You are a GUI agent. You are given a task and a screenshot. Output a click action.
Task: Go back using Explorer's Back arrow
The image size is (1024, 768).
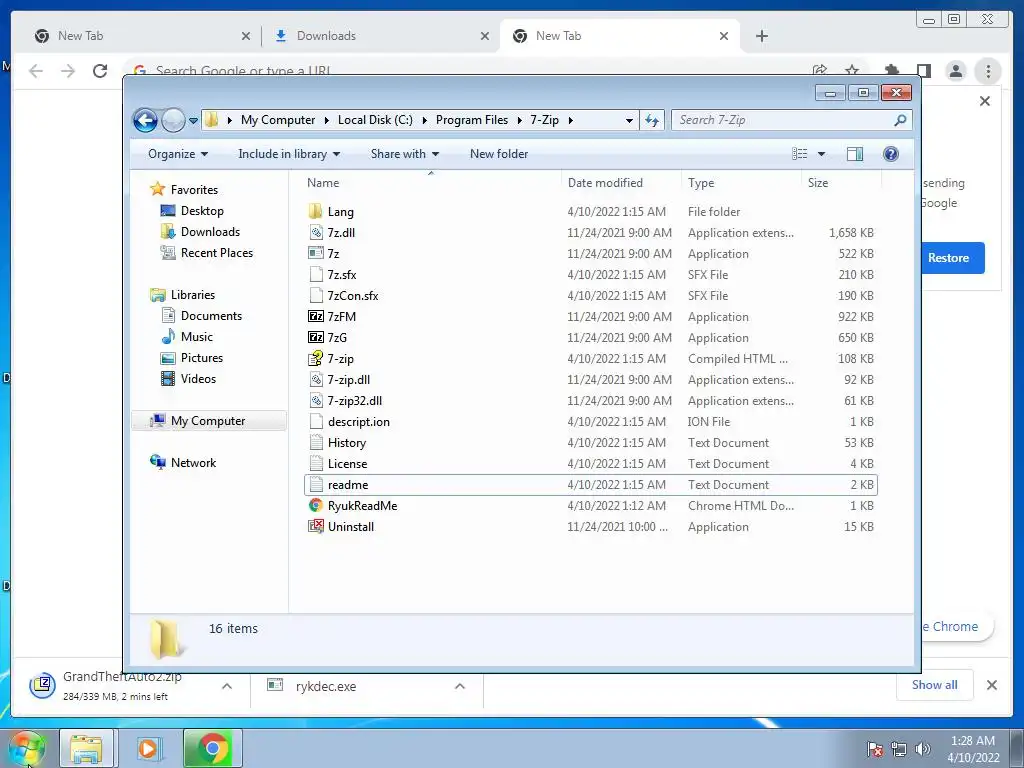[x=145, y=120]
